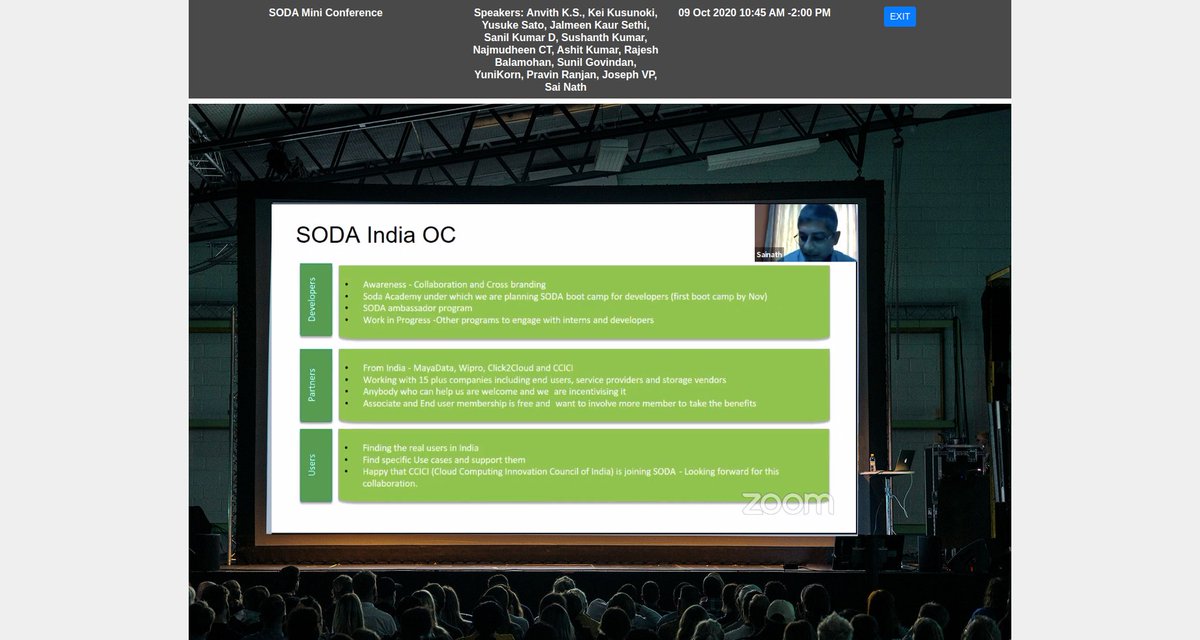Click the 'Work in Progress' bullet line
This screenshot has height=640, width=1200.
[508, 320]
